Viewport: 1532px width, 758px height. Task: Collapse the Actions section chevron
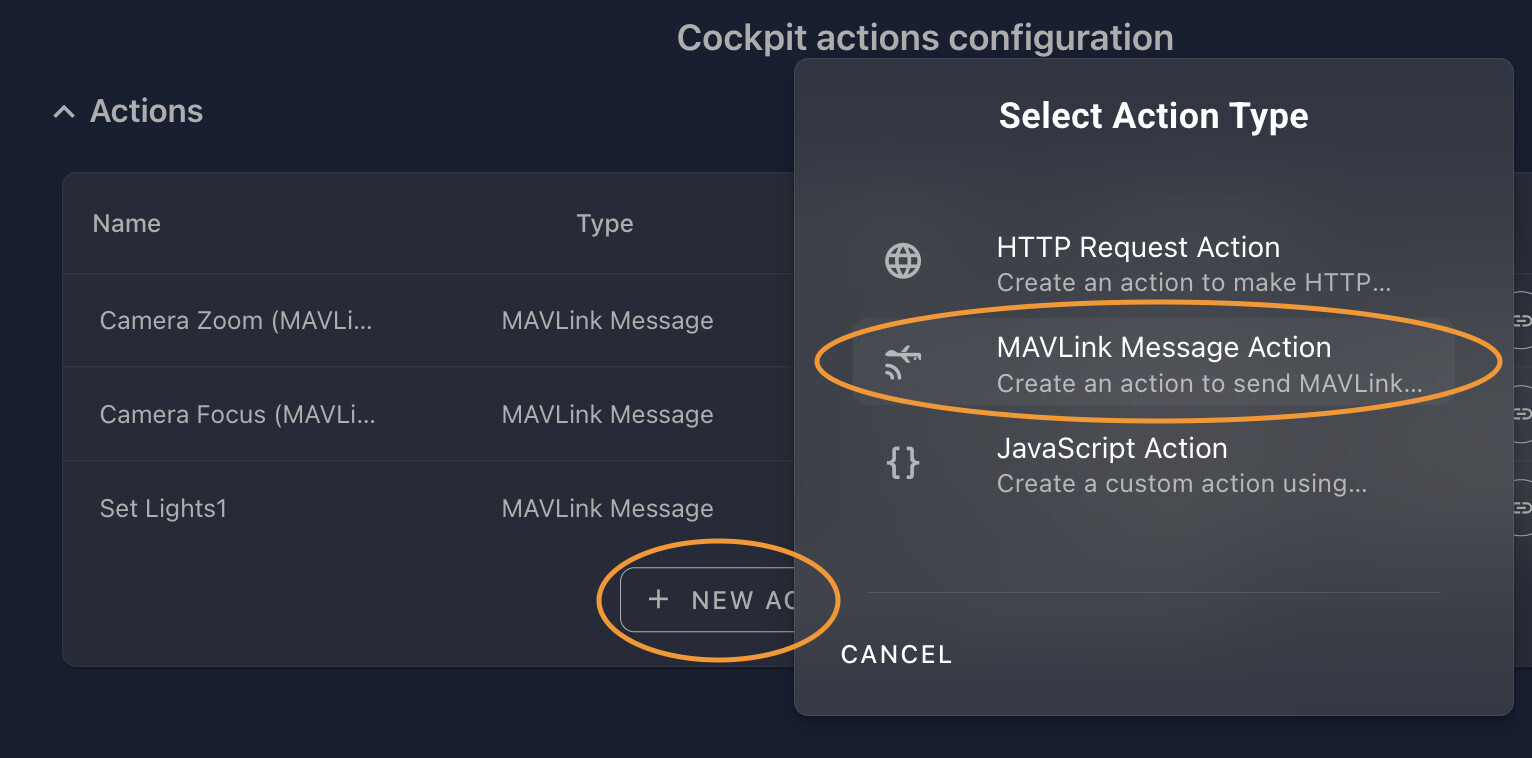coord(64,112)
